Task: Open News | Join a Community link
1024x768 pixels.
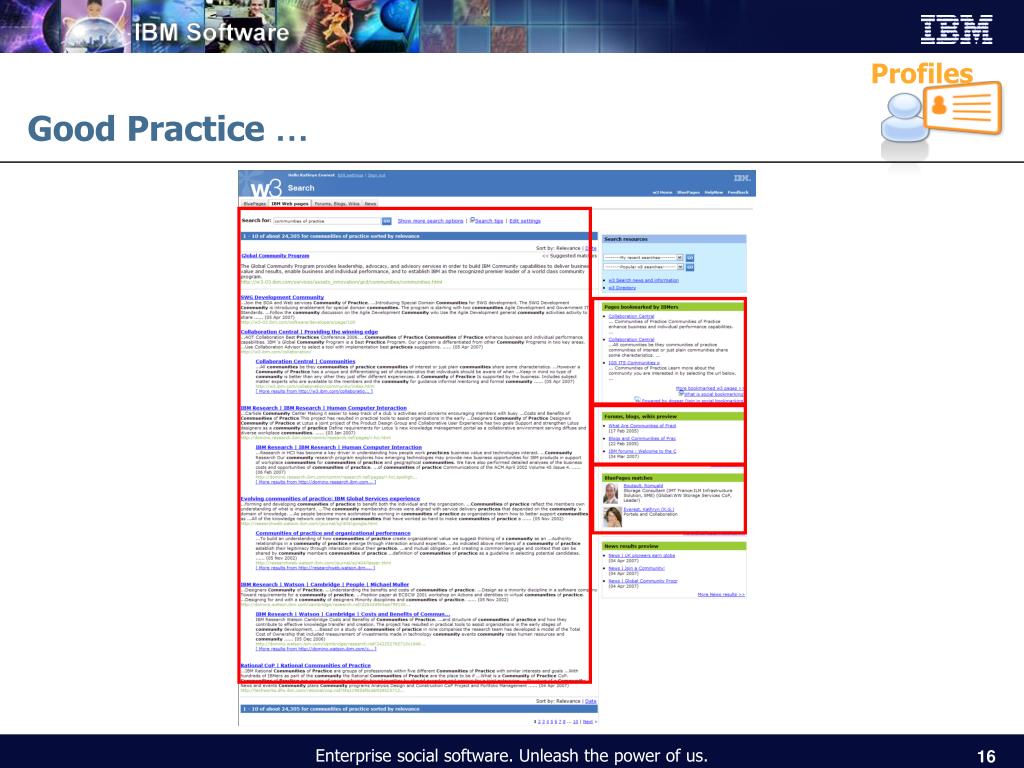Action: tap(637, 568)
